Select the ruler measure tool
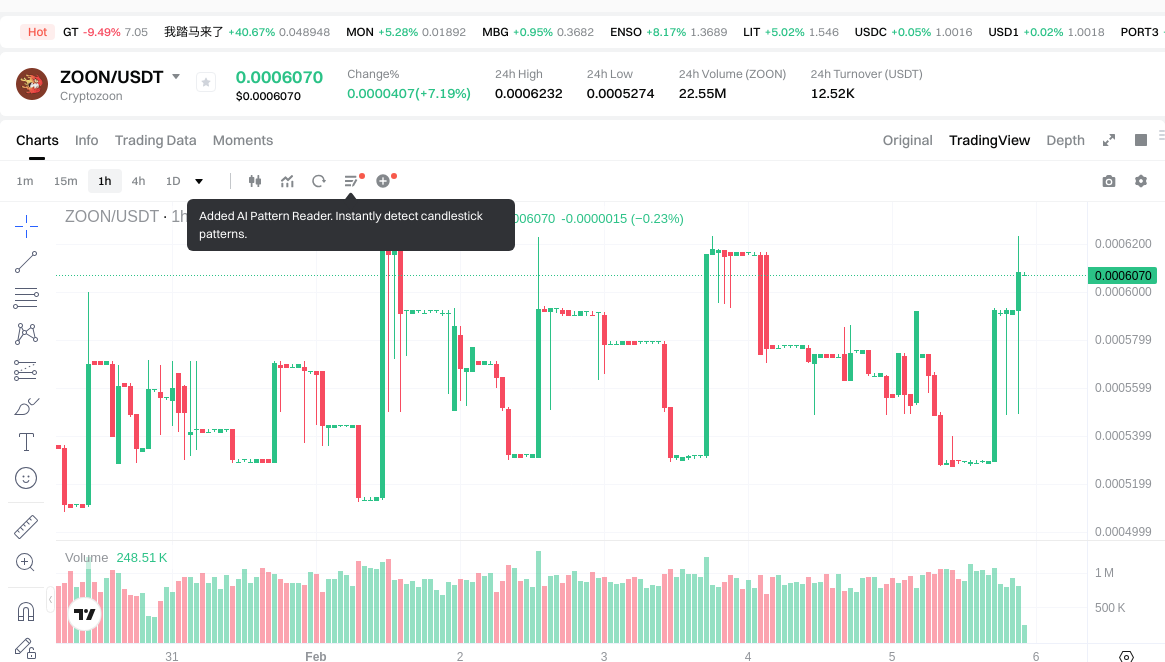 tap(26, 527)
